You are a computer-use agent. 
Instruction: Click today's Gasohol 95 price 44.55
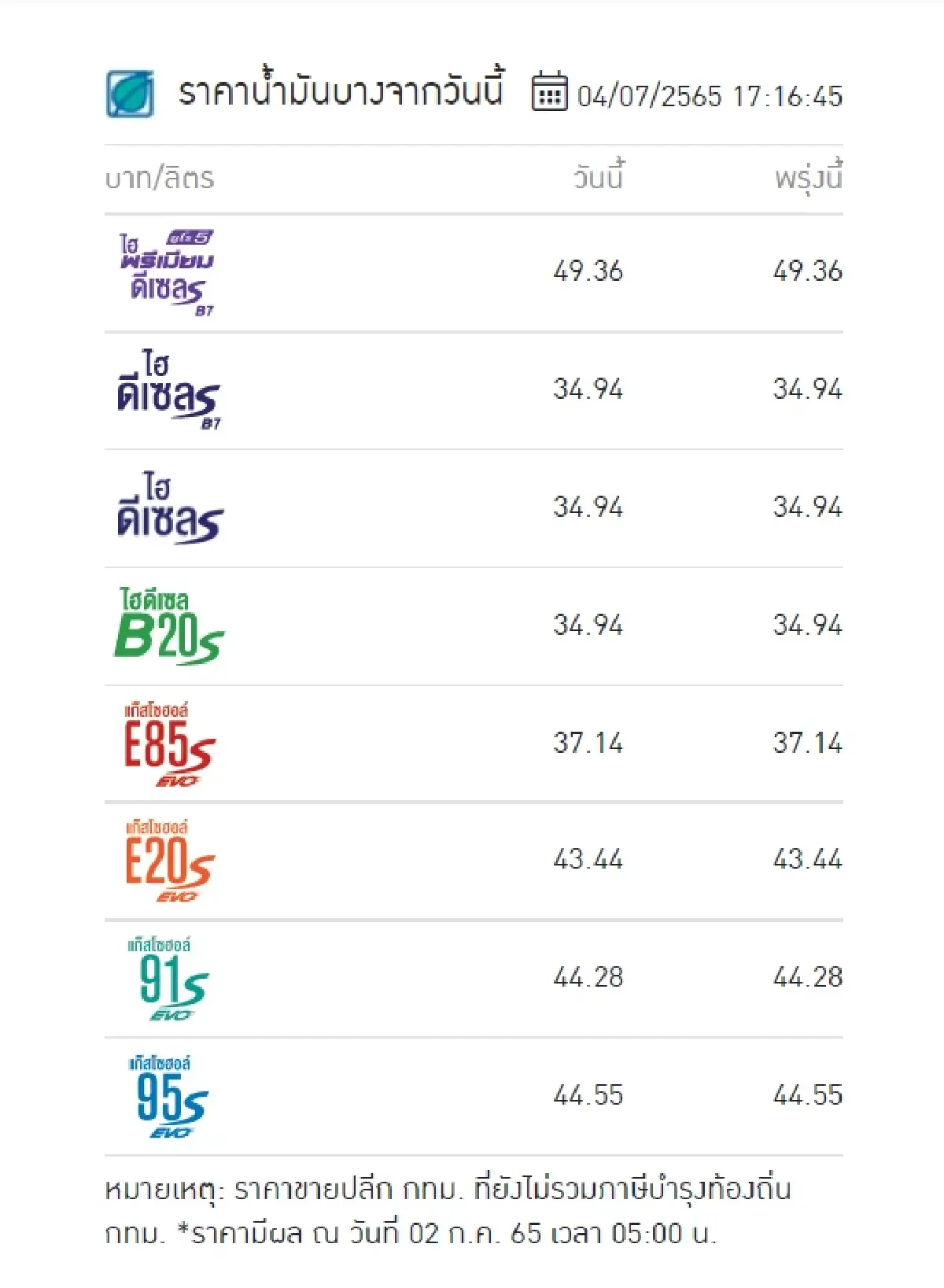(x=588, y=1095)
